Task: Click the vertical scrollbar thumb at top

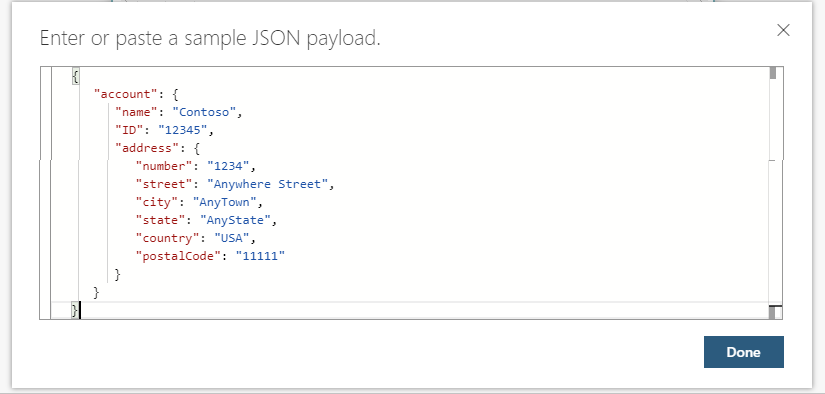Action: click(x=773, y=73)
